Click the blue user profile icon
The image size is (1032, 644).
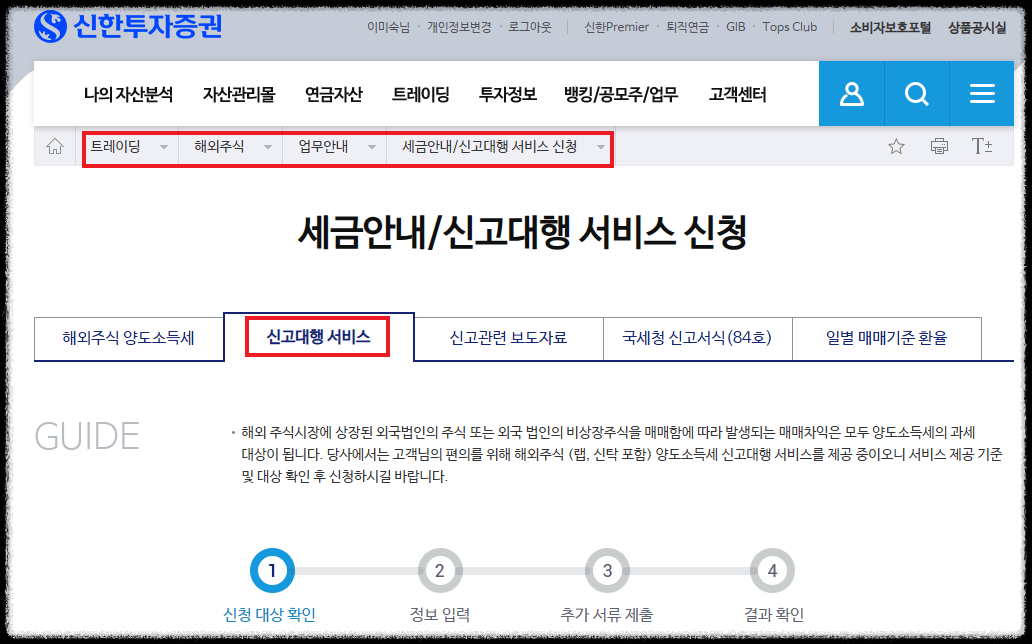pyautogui.click(x=851, y=93)
